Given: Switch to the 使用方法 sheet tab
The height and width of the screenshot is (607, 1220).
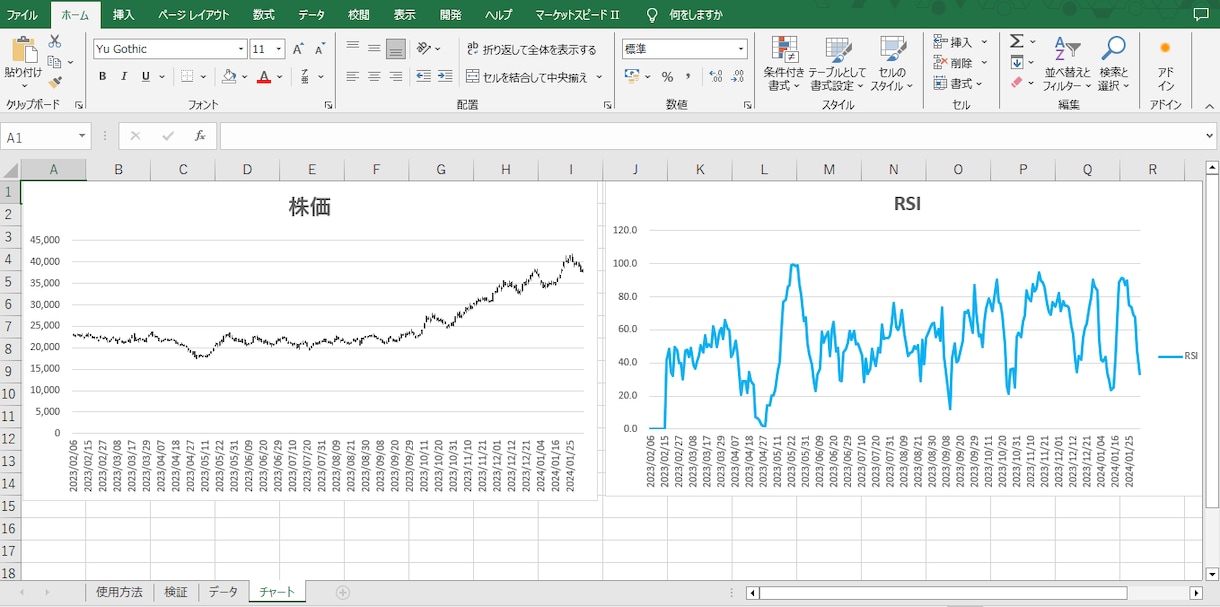Looking at the screenshot, I should tap(119, 592).
